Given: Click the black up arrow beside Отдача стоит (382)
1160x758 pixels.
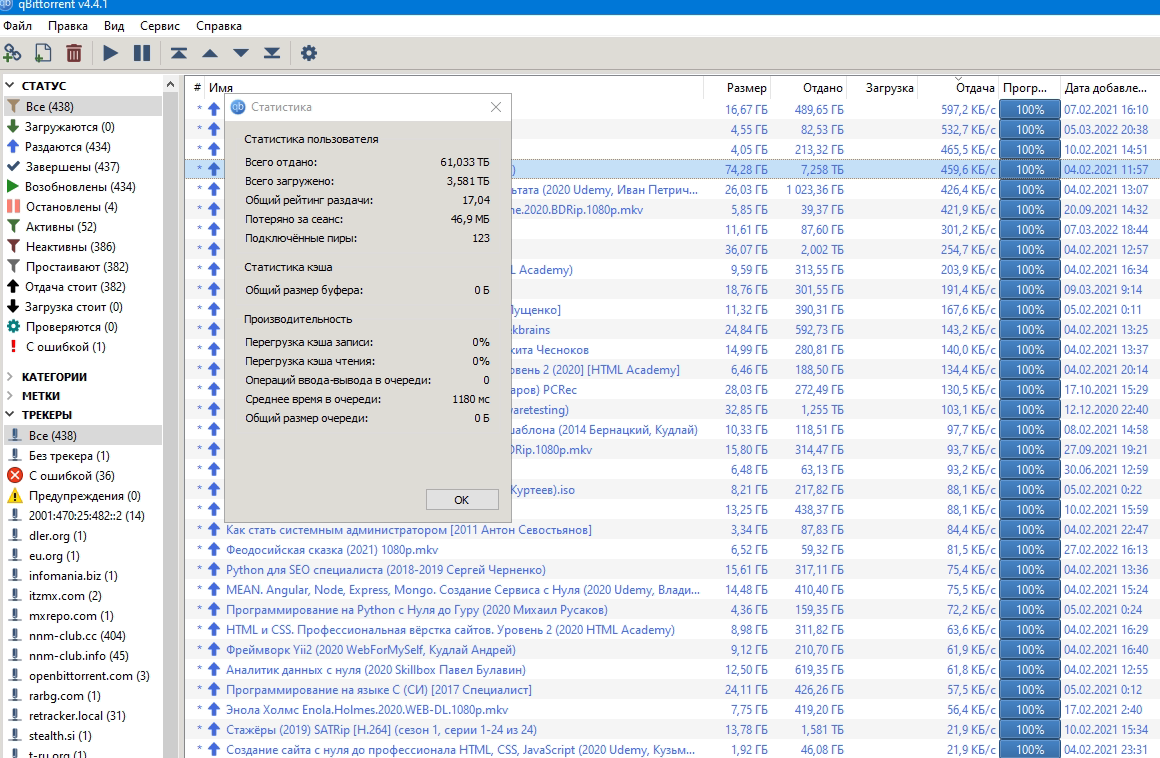Looking at the screenshot, I should (13, 286).
